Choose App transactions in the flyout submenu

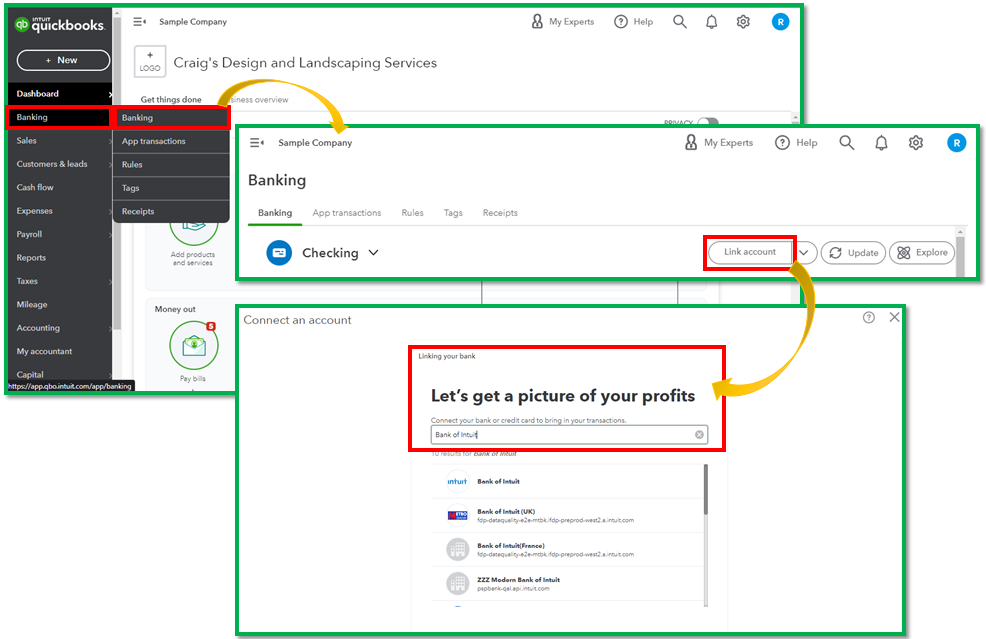[x=170, y=142]
